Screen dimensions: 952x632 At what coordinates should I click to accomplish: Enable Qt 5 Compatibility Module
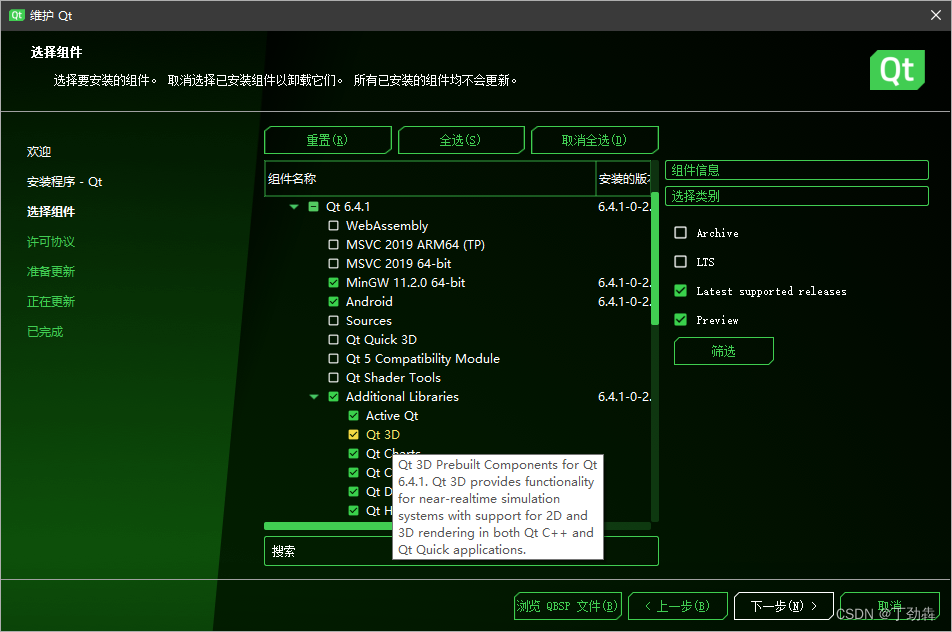[x=333, y=359]
